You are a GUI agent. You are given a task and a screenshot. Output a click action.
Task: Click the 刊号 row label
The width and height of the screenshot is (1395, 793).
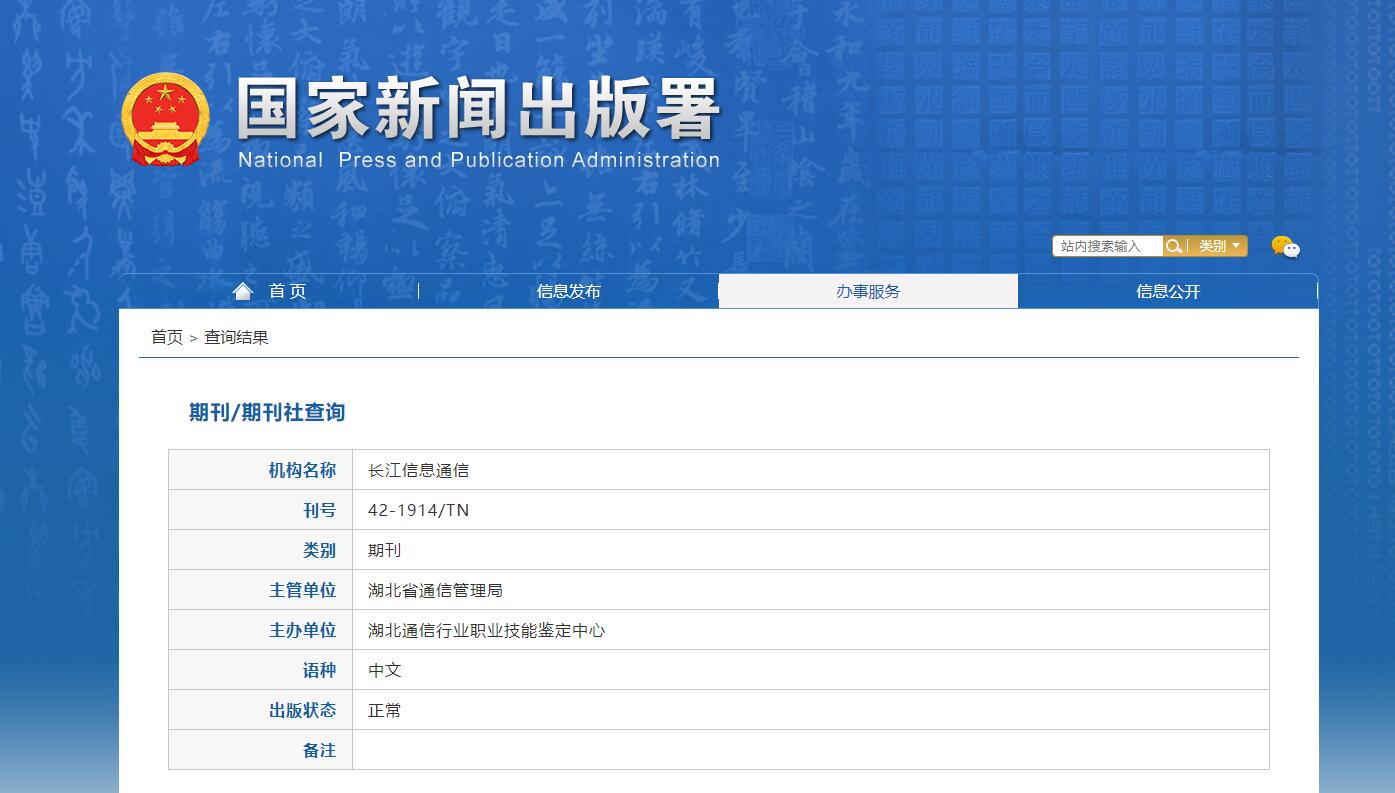click(x=319, y=510)
